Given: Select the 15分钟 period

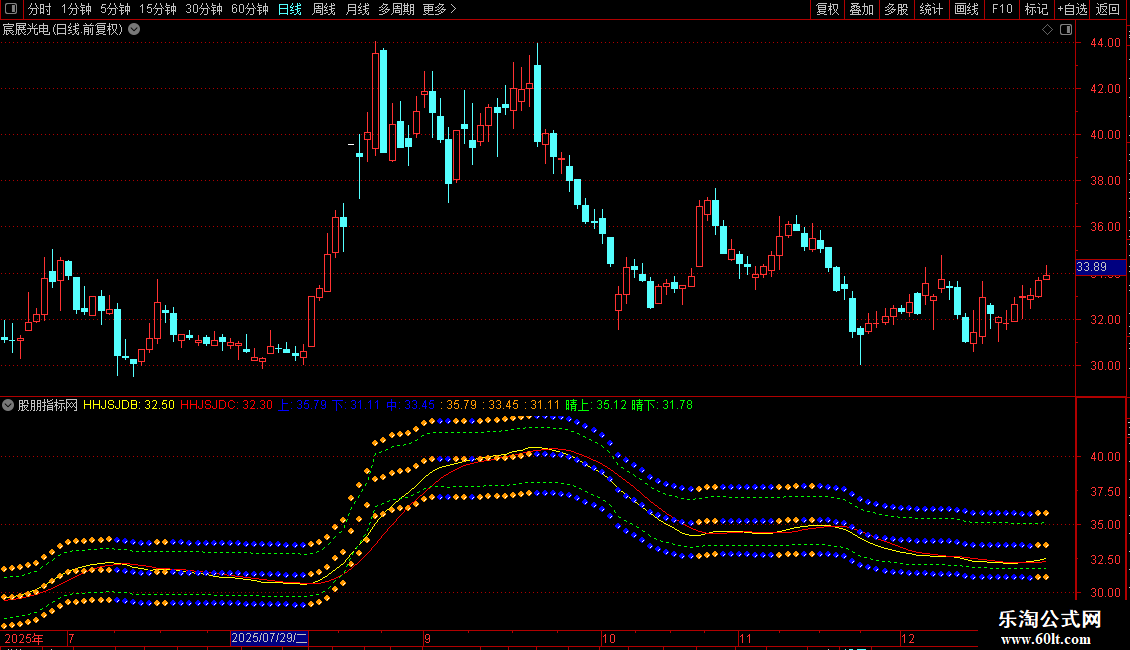Looking at the screenshot, I should (157, 9).
